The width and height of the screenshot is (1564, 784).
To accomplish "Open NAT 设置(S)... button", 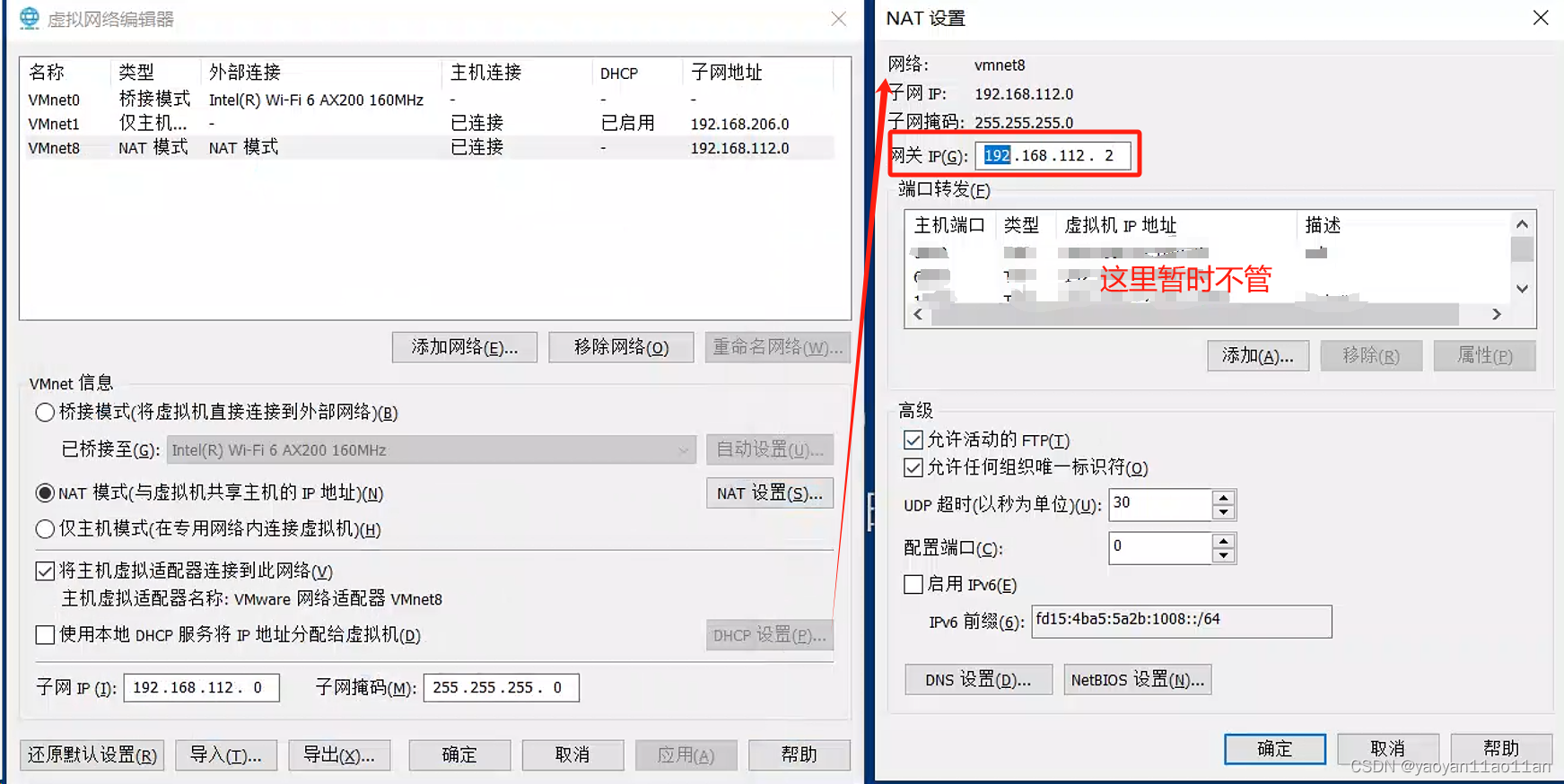I will click(770, 493).
